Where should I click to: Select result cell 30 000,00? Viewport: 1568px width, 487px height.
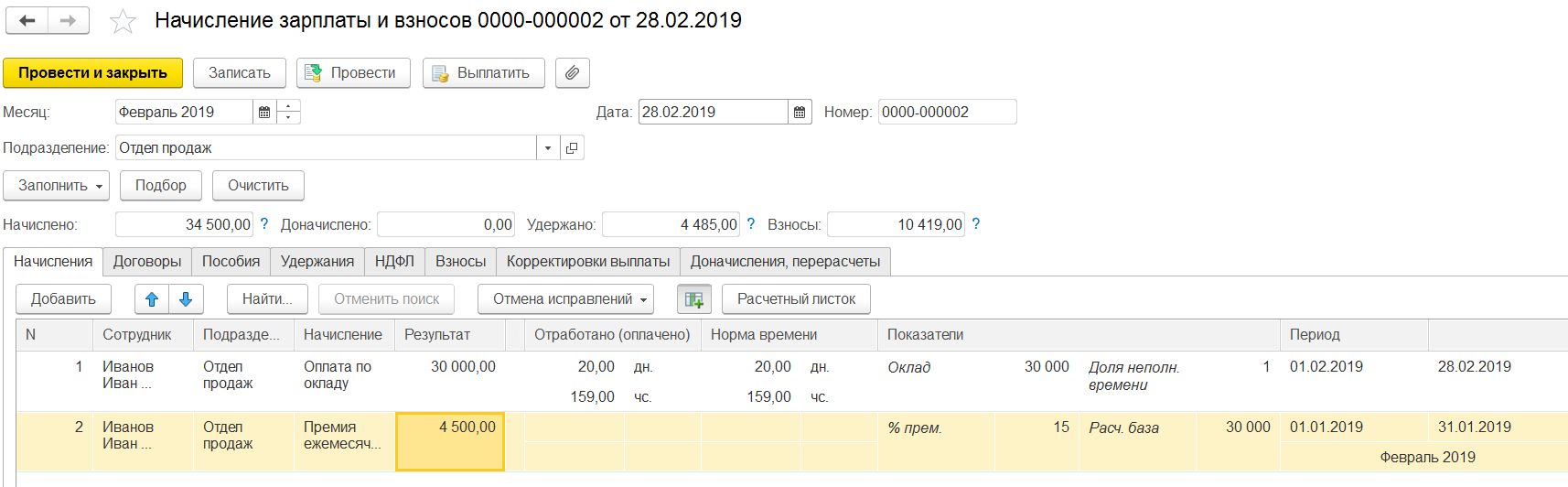(x=449, y=381)
